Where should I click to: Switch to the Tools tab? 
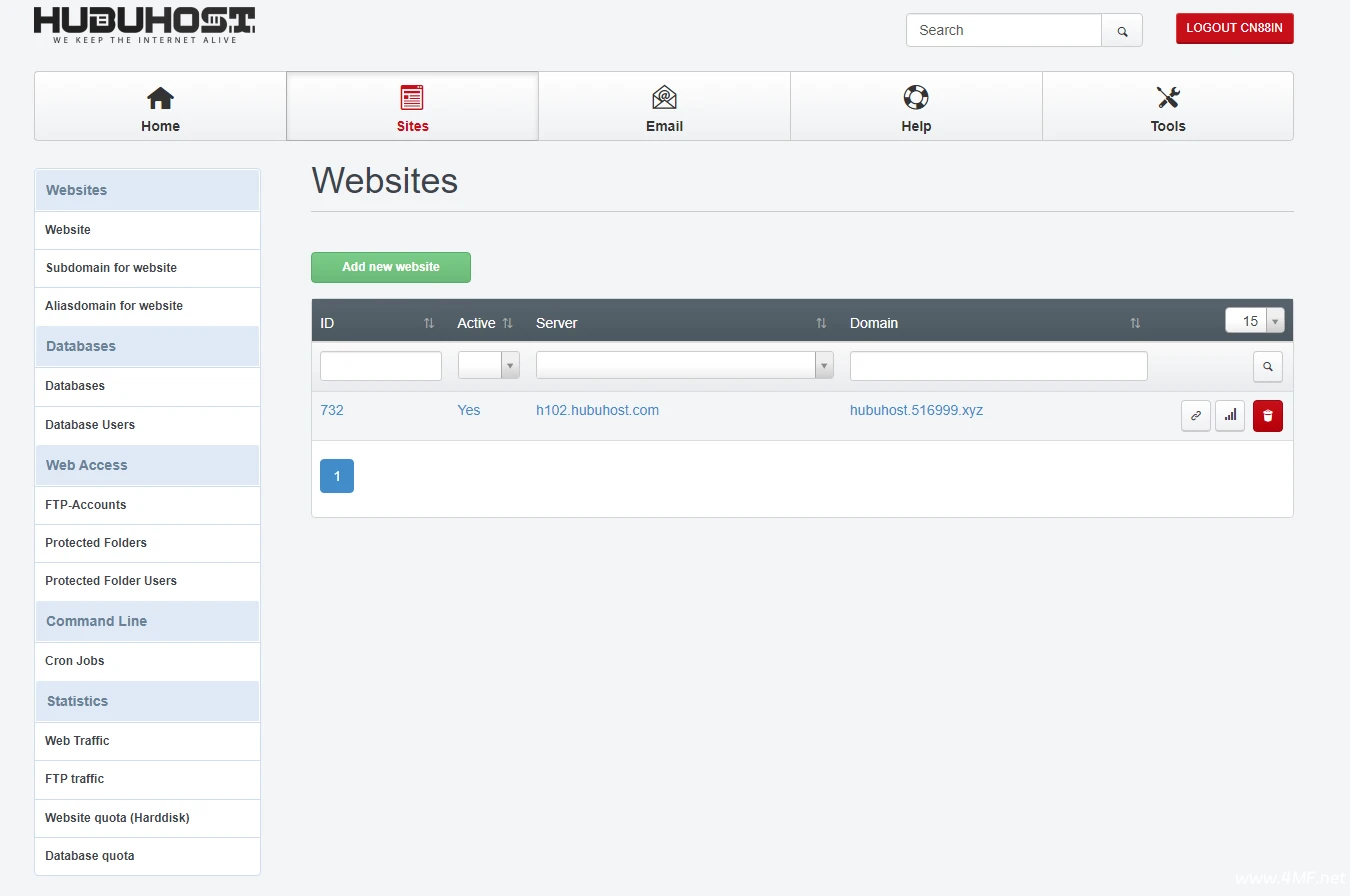pos(1167,106)
